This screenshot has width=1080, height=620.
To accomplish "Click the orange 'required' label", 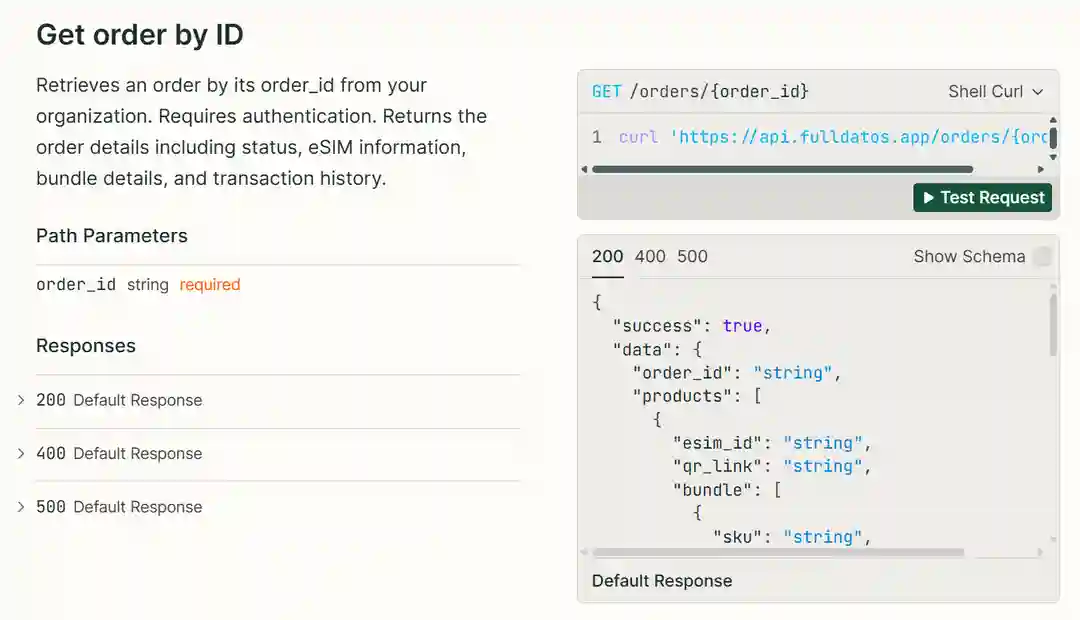I will (x=210, y=285).
